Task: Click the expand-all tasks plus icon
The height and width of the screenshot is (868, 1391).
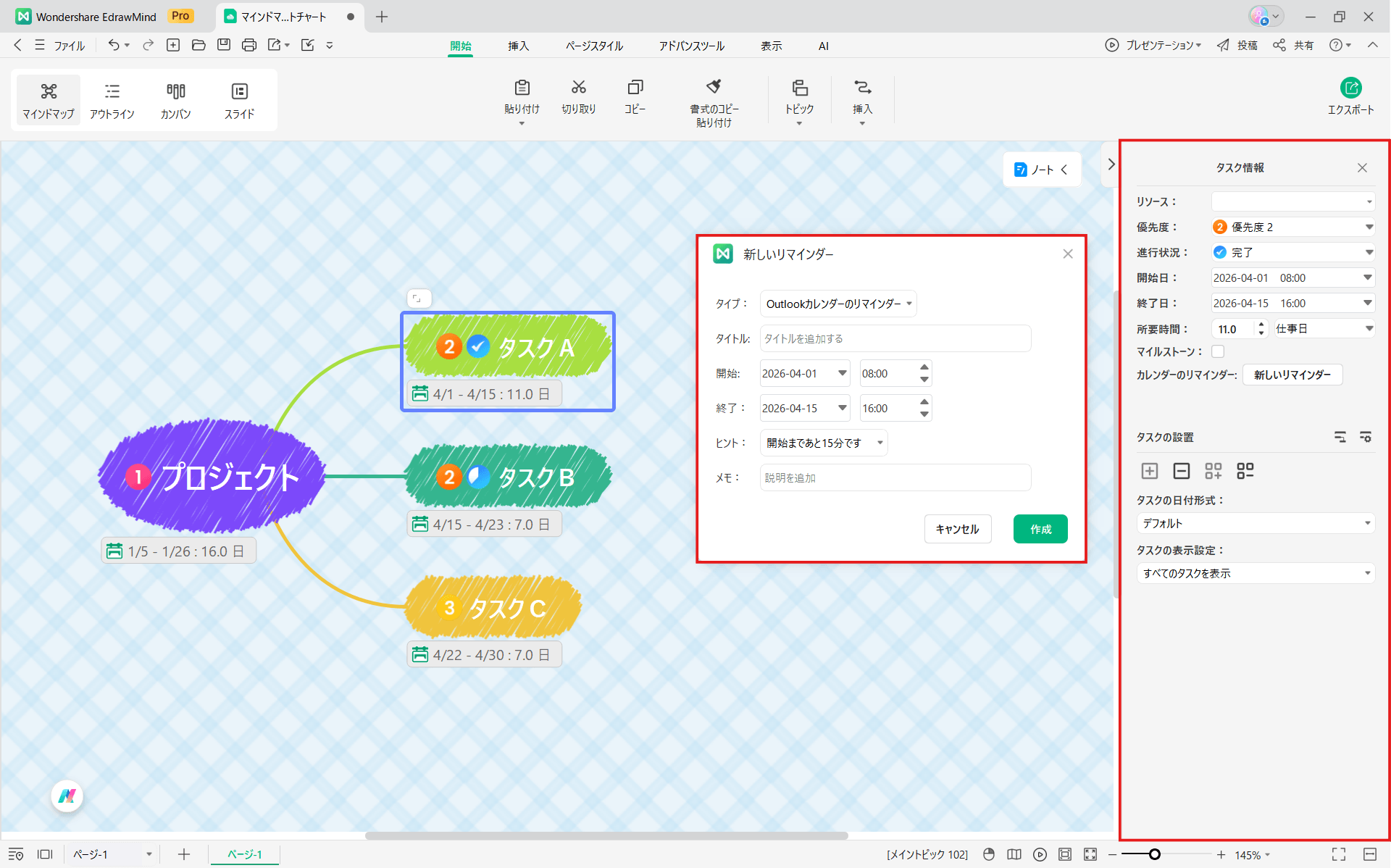Action: point(1149,471)
